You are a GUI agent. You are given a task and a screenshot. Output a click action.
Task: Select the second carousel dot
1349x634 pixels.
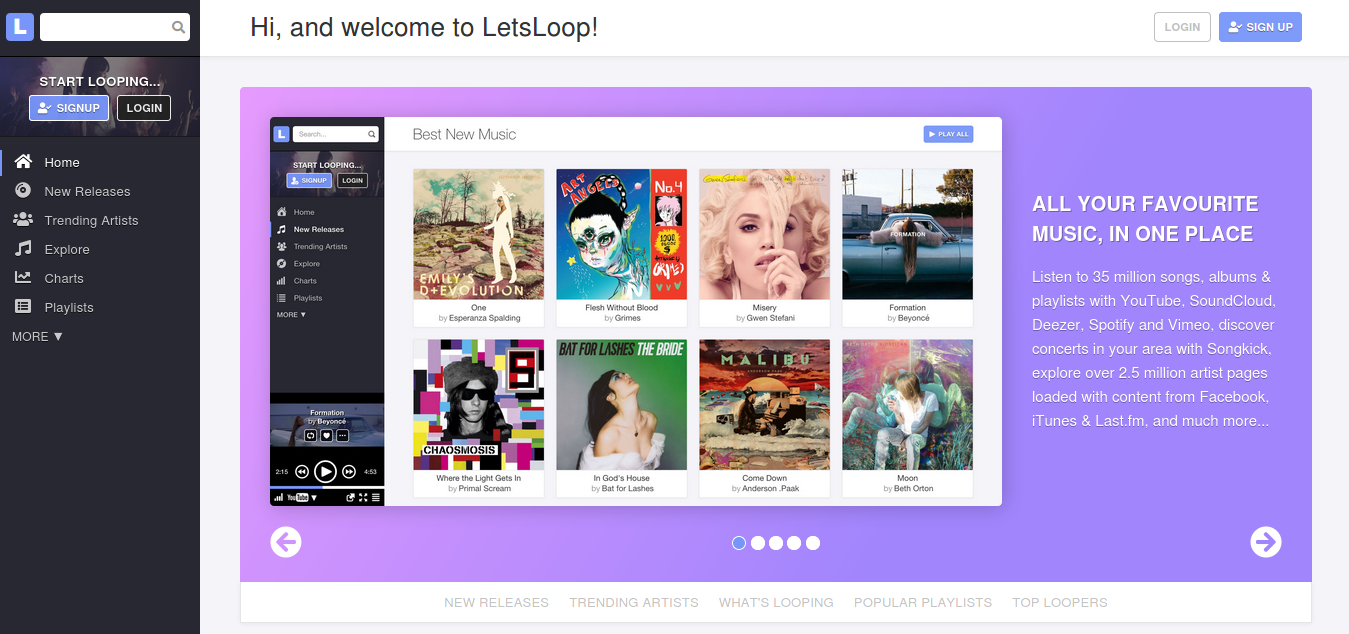coord(758,543)
